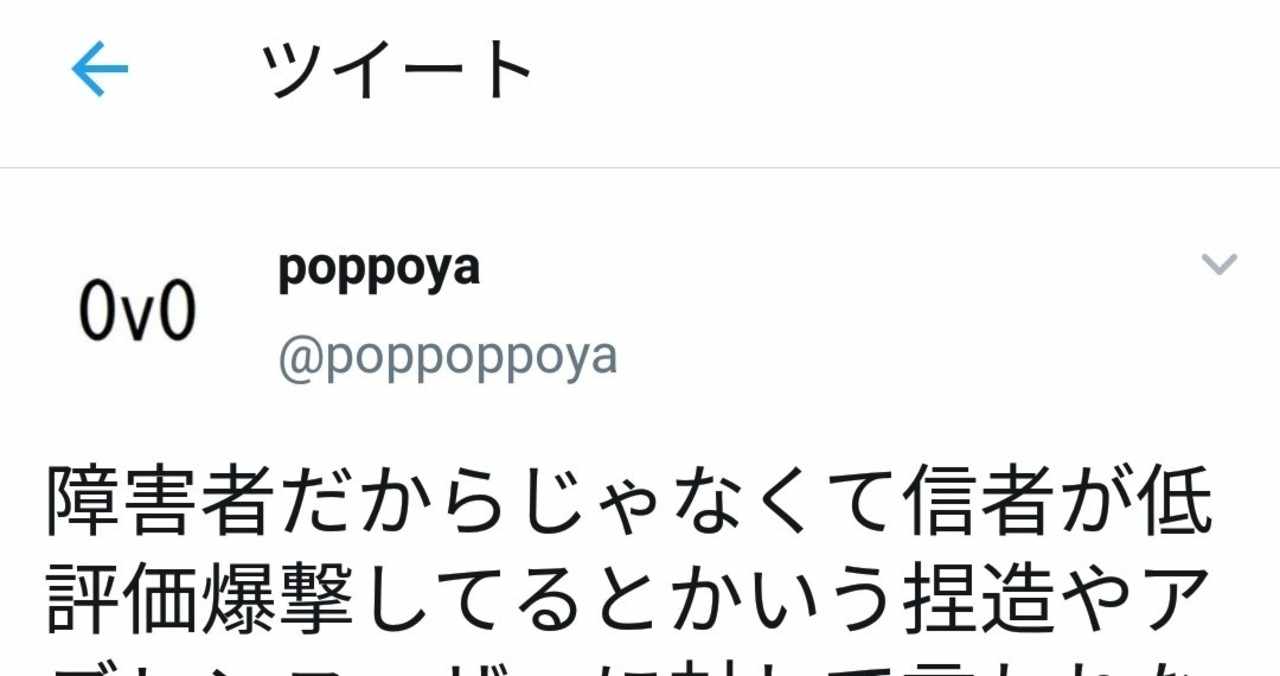Viewport: 1280px width, 676px height.
Task: Select the tweet's first text line
Action: (630, 500)
